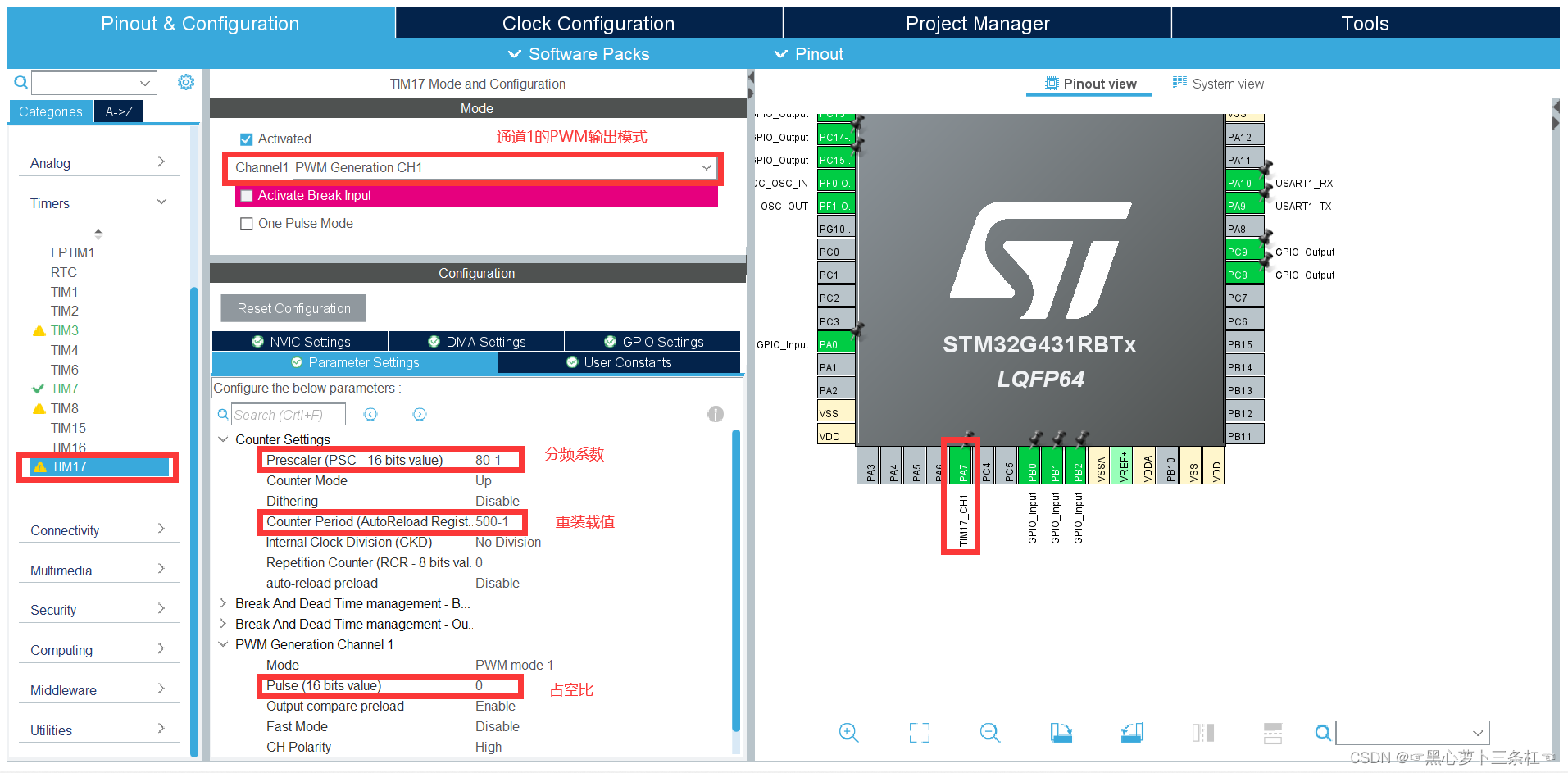Click the fit-to-screen icon below the chip
This screenshot has width=1568, height=773.
coord(920,732)
